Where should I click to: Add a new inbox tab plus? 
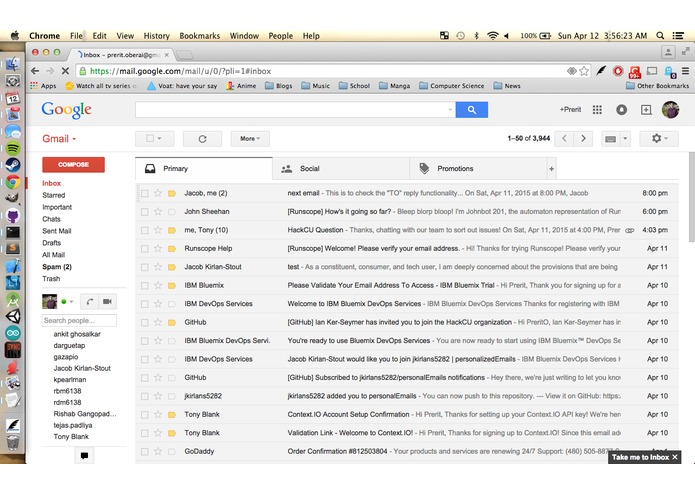pyautogui.click(x=551, y=169)
